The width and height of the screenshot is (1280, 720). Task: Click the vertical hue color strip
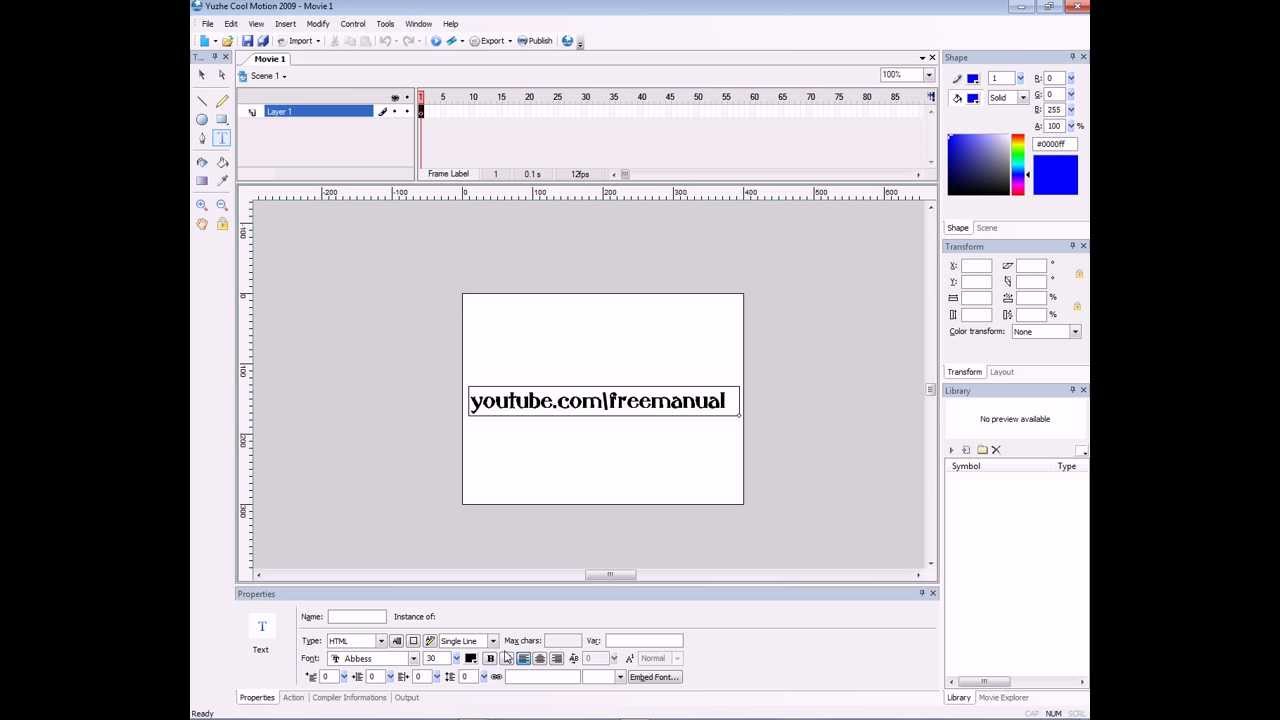1017,164
